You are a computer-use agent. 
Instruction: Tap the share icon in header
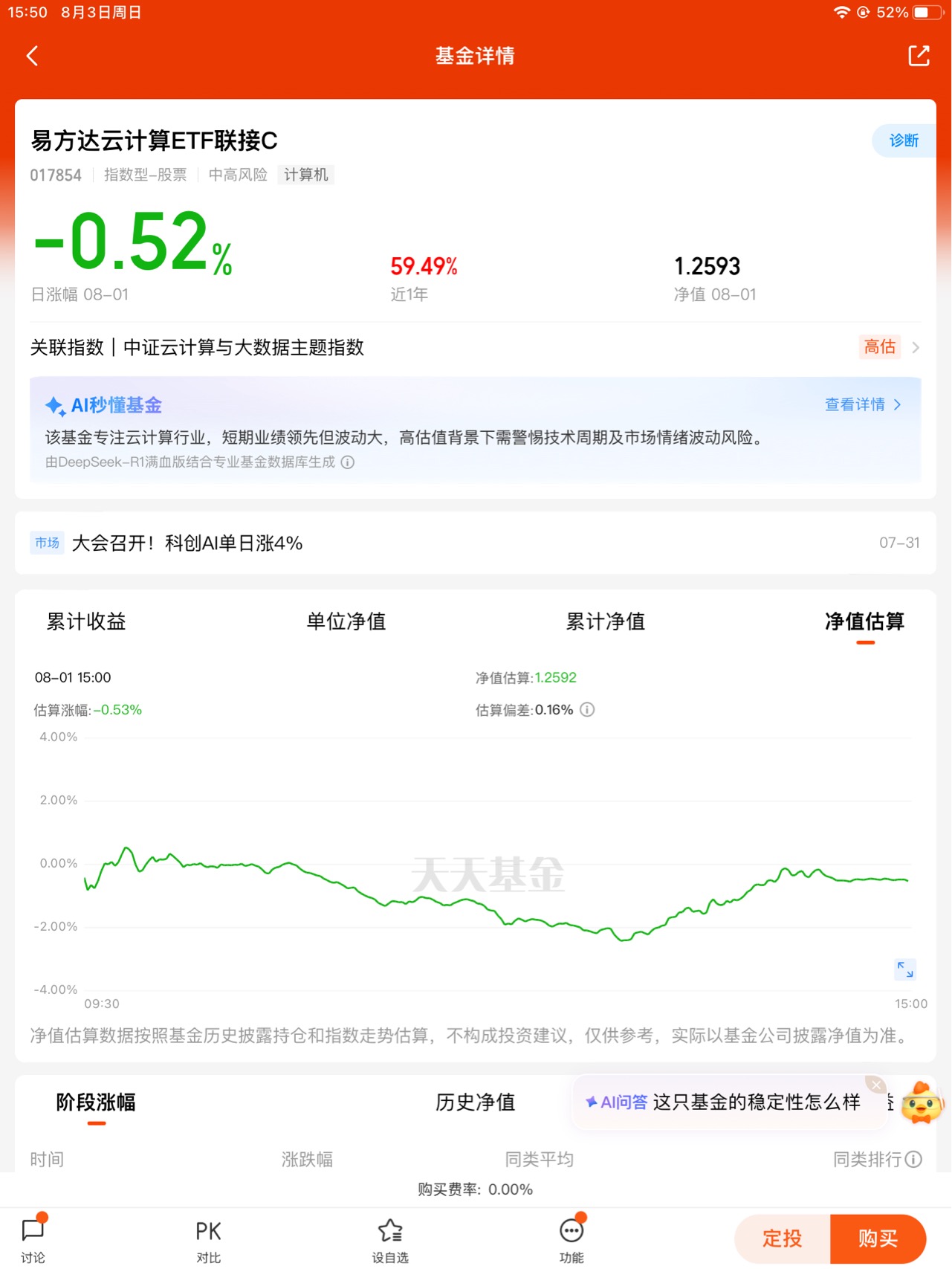pos(919,56)
